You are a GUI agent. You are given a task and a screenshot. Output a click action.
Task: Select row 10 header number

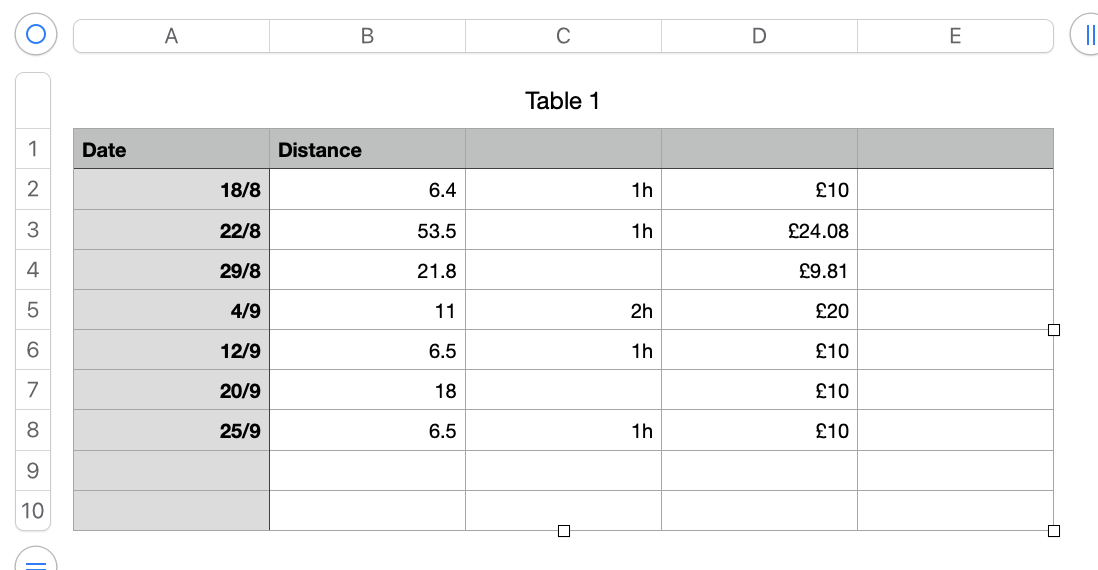pyautogui.click(x=33, y=511)
